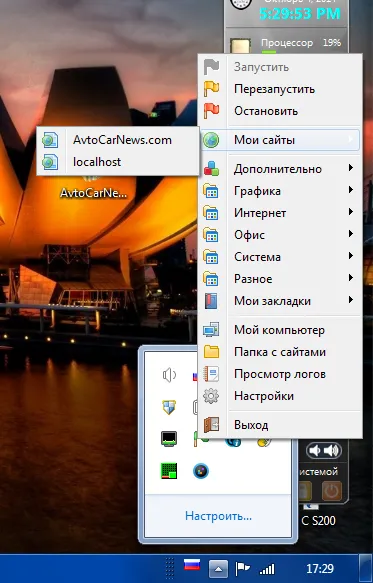
Task: Expand the Офис submenu arrow
Action: [x=351, y=234]
